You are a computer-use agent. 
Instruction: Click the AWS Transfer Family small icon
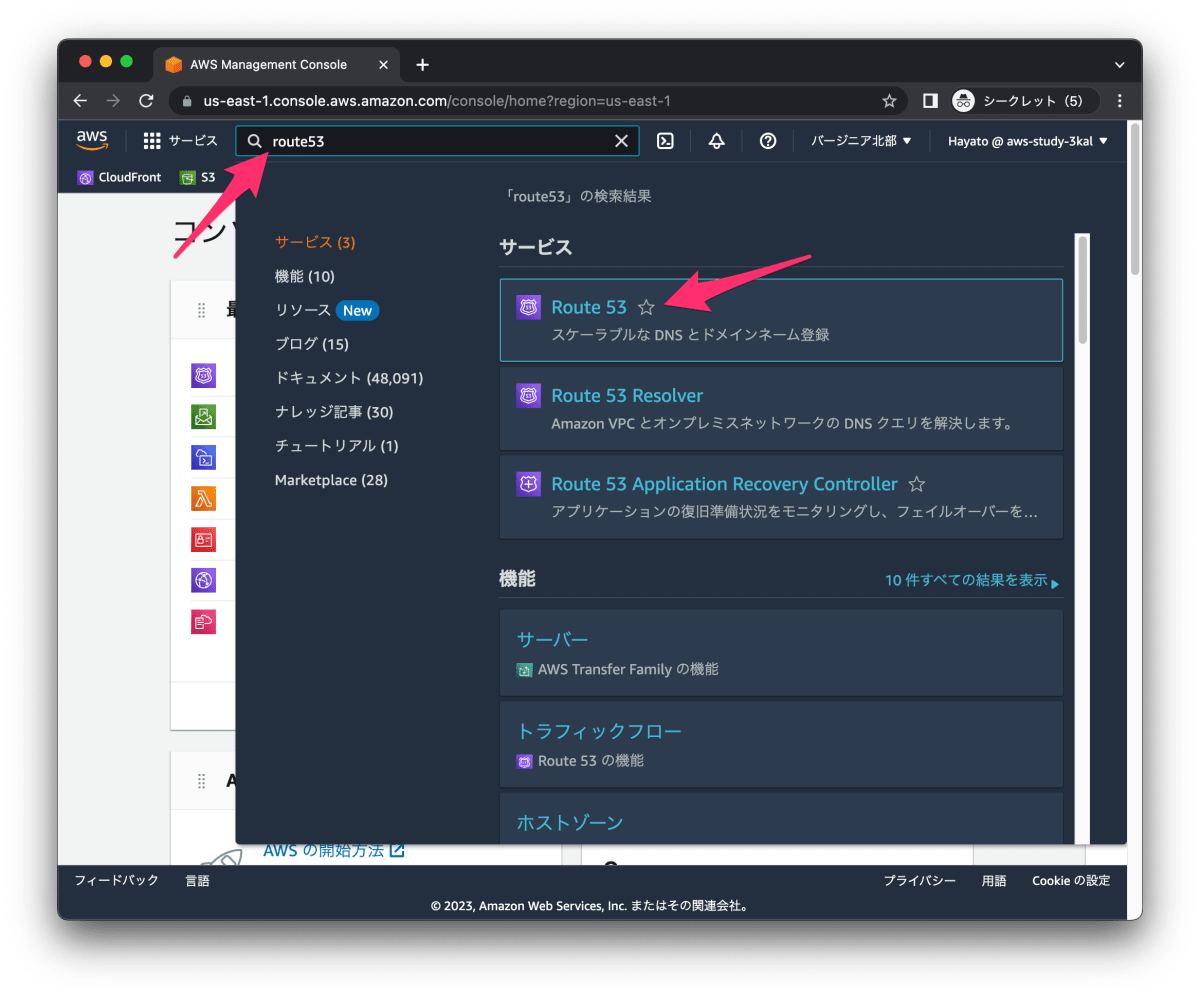pos(524,669)
